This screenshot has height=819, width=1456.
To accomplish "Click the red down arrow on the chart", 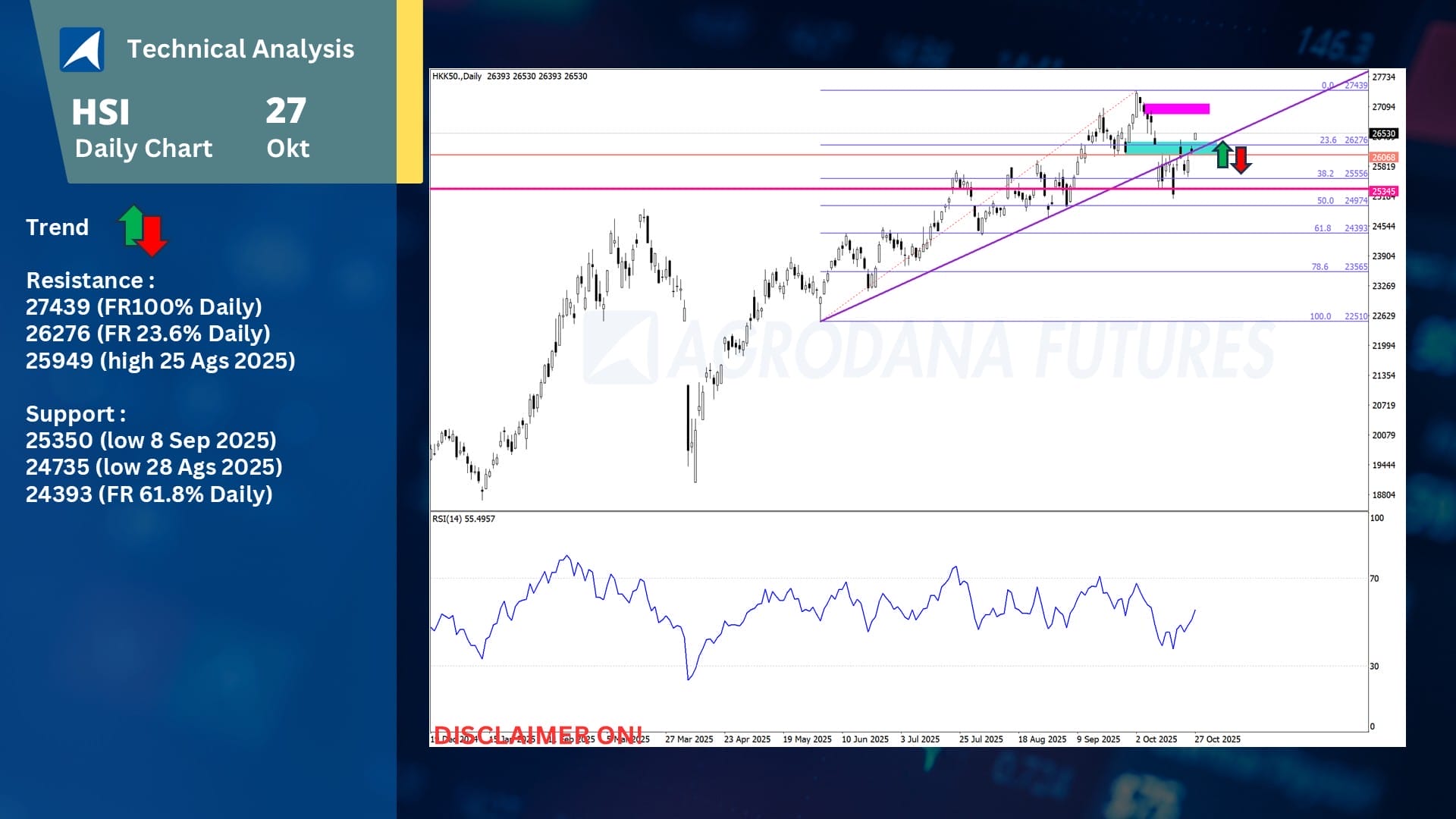I will click(x=1241, y=159).
